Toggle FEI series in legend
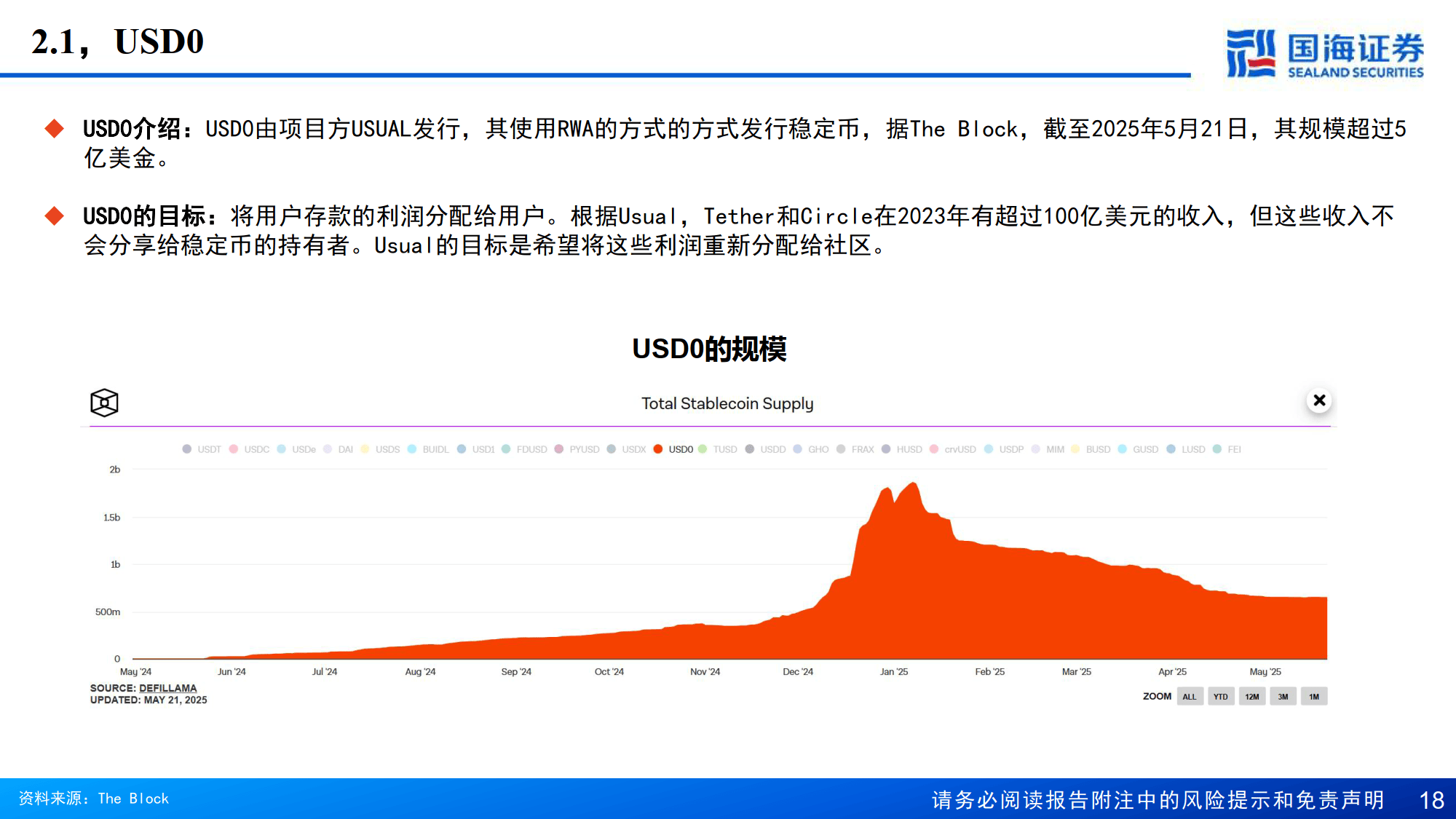The image size is (1456, 819). click(x=1227, y=449)
